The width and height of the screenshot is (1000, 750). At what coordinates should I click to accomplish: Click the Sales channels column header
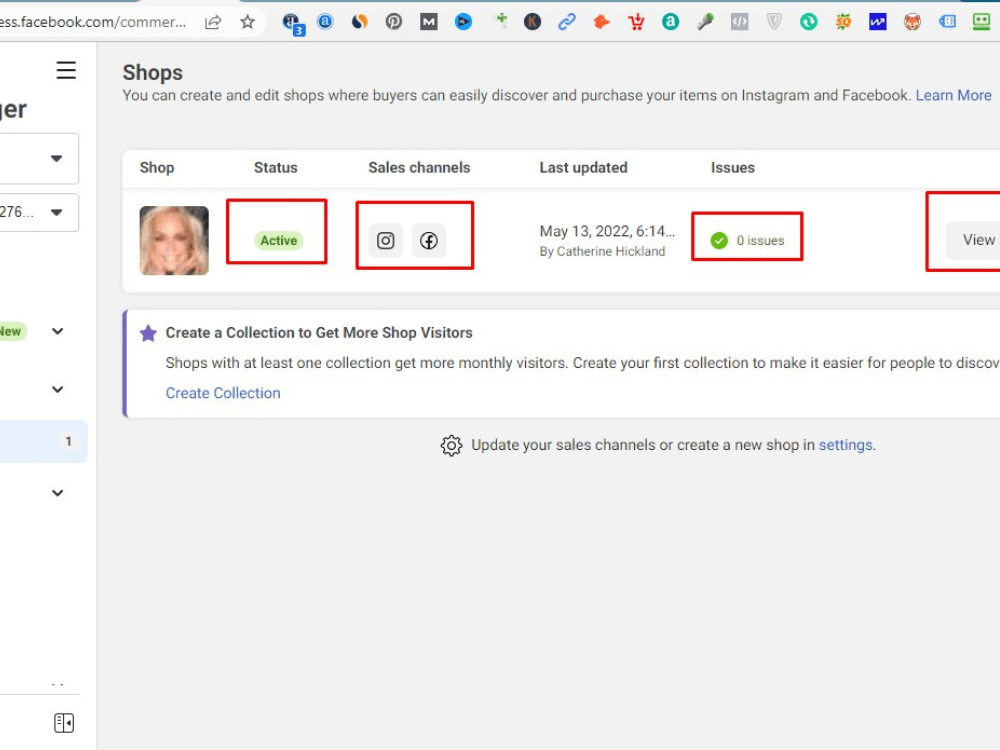point(419,168)
